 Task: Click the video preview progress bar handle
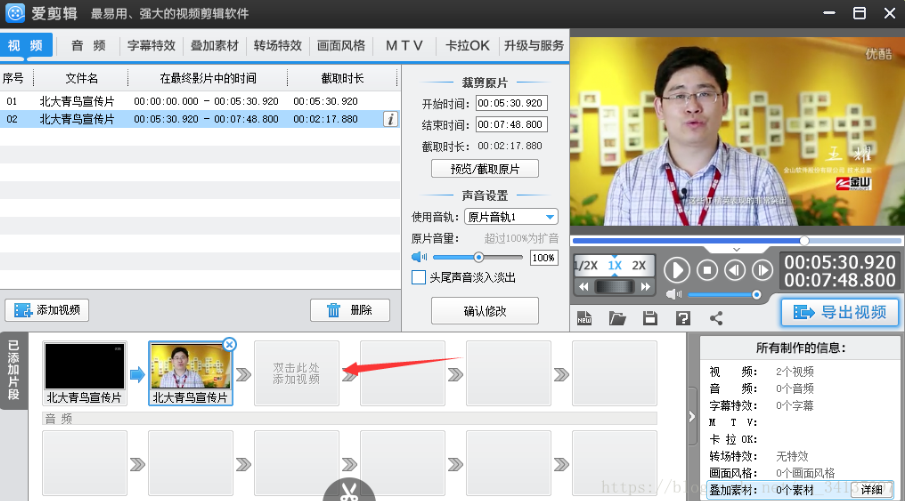coord(804,240)
